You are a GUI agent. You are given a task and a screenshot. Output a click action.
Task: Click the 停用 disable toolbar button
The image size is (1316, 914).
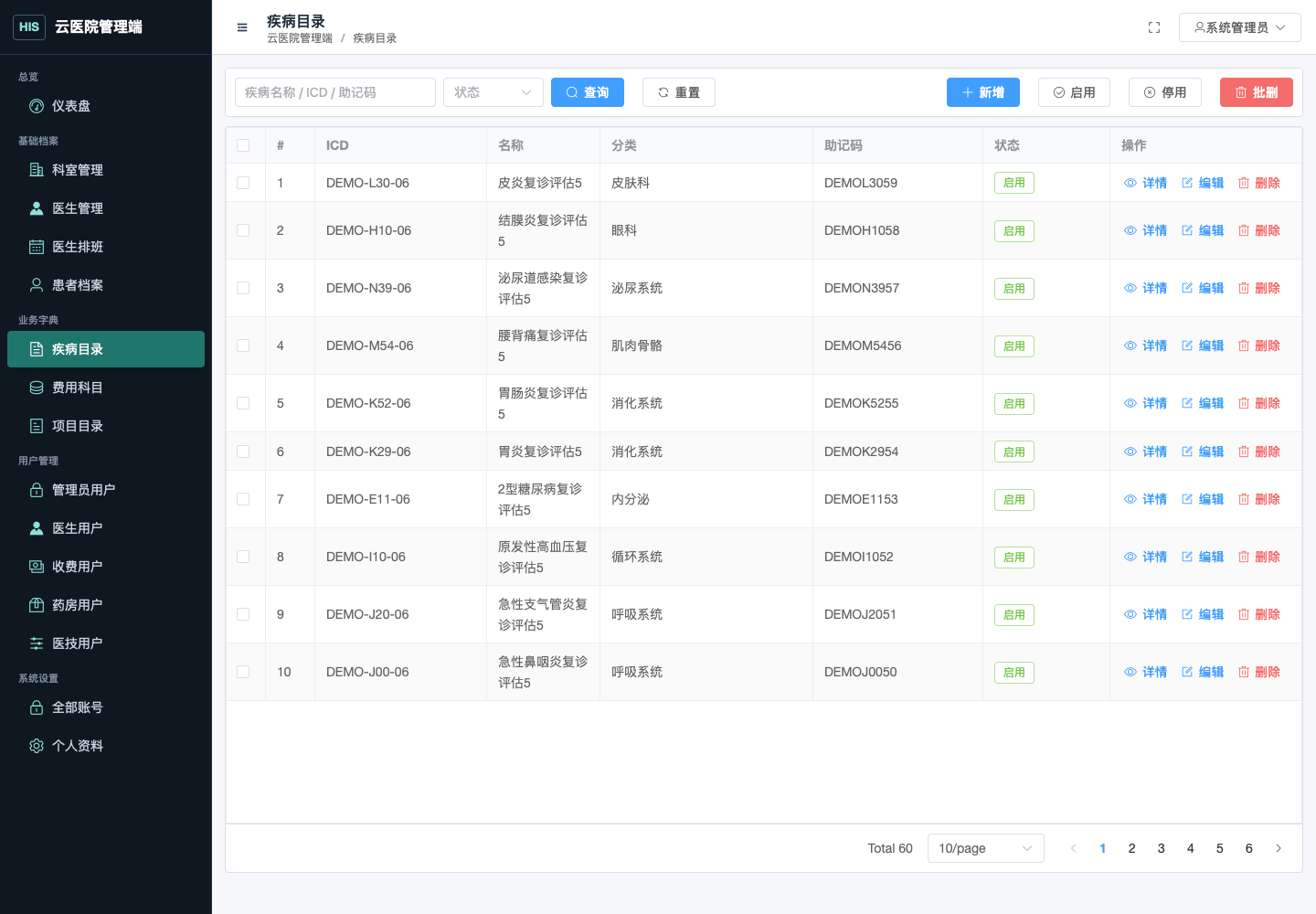point(1165,92)
